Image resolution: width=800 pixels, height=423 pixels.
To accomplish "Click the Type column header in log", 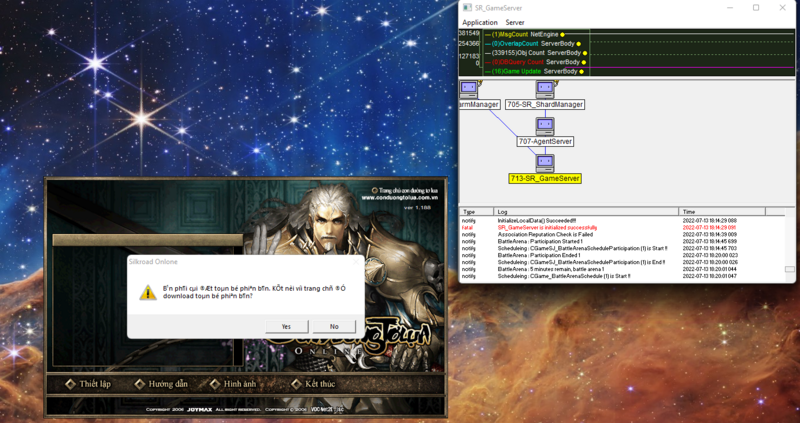I will (x=477, y=211).
